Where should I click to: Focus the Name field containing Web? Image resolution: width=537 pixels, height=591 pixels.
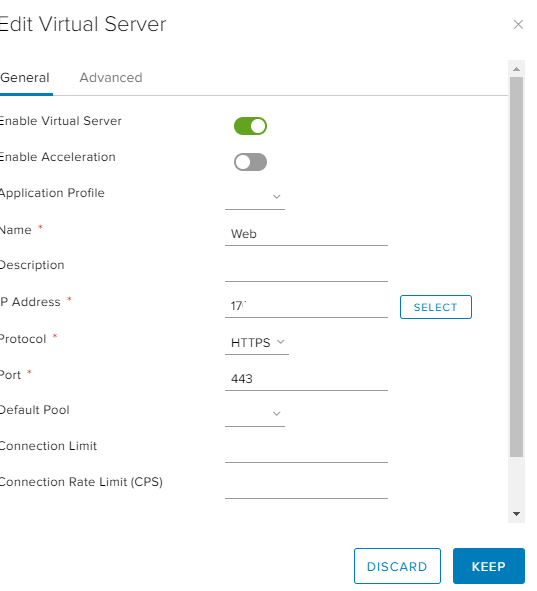[306, 234]
